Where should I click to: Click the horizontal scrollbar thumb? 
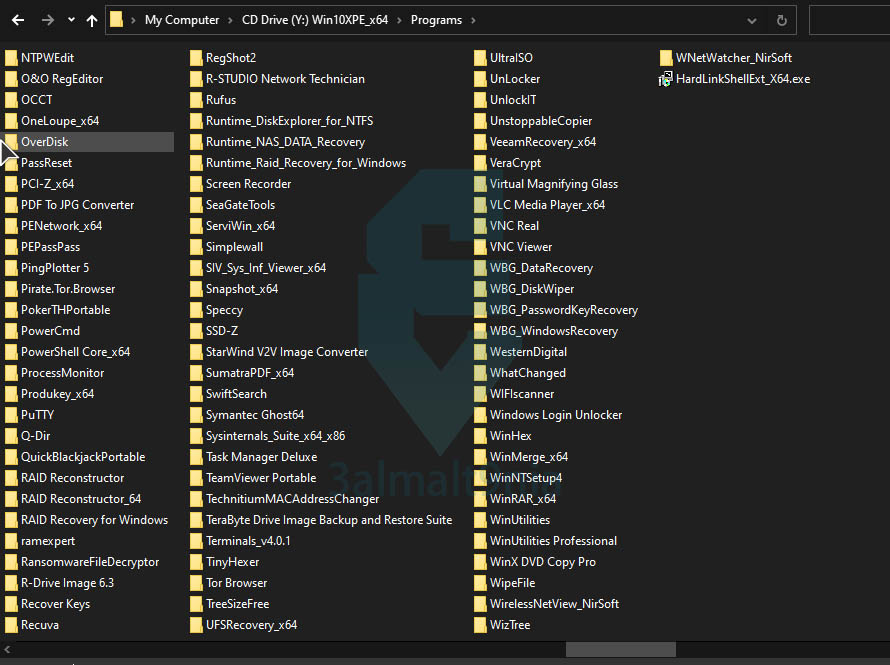(x=620, y=649)
